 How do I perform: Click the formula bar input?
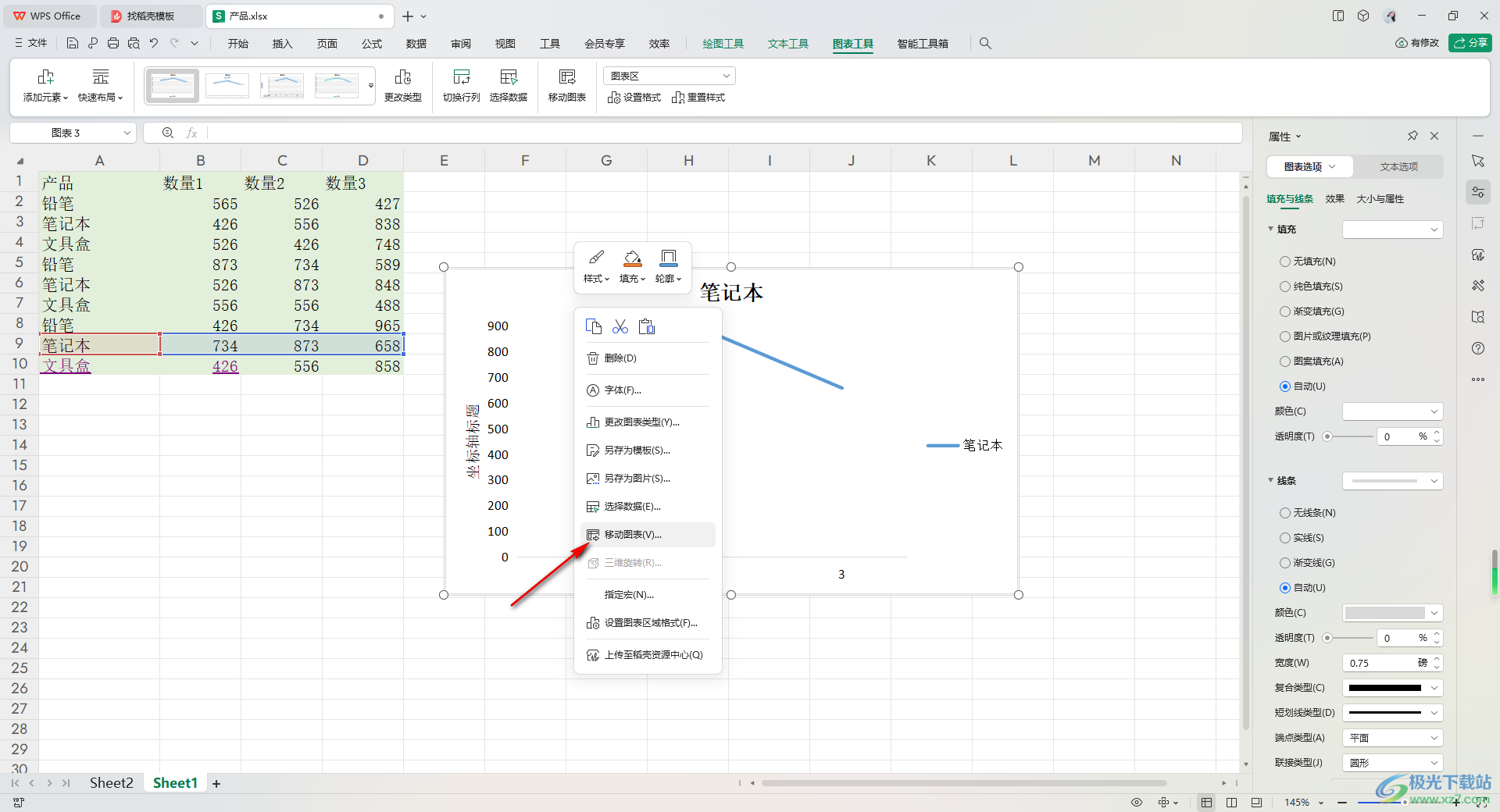(x=723, y=133)
